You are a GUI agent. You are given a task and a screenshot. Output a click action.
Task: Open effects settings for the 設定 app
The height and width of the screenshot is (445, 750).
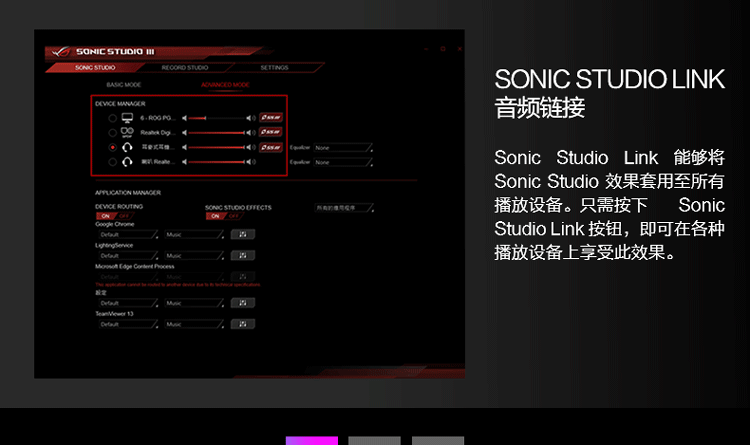point(243,302)
